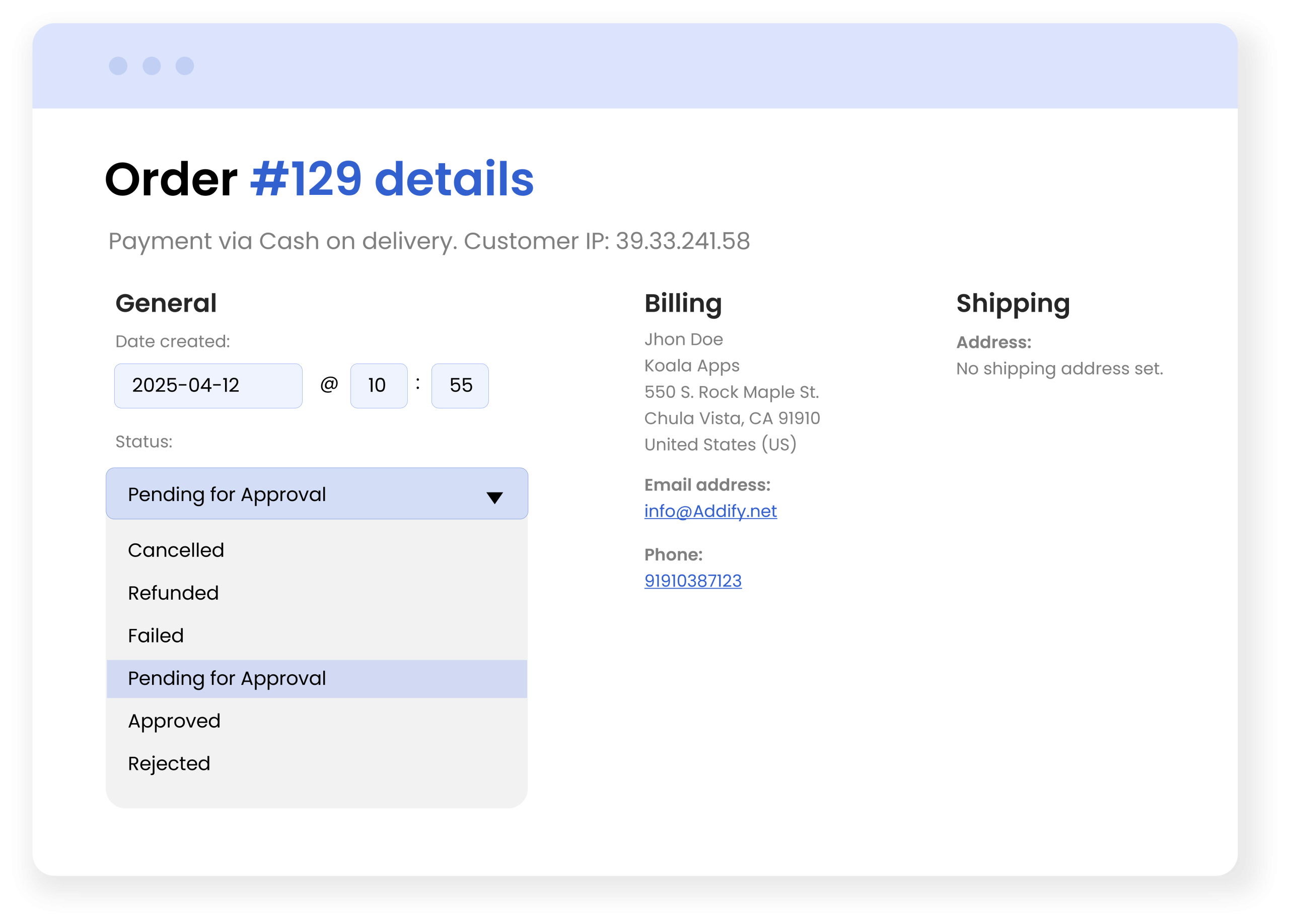Set order status to Approved
The width and height of the screenshot is (1289, 924).
174,721
